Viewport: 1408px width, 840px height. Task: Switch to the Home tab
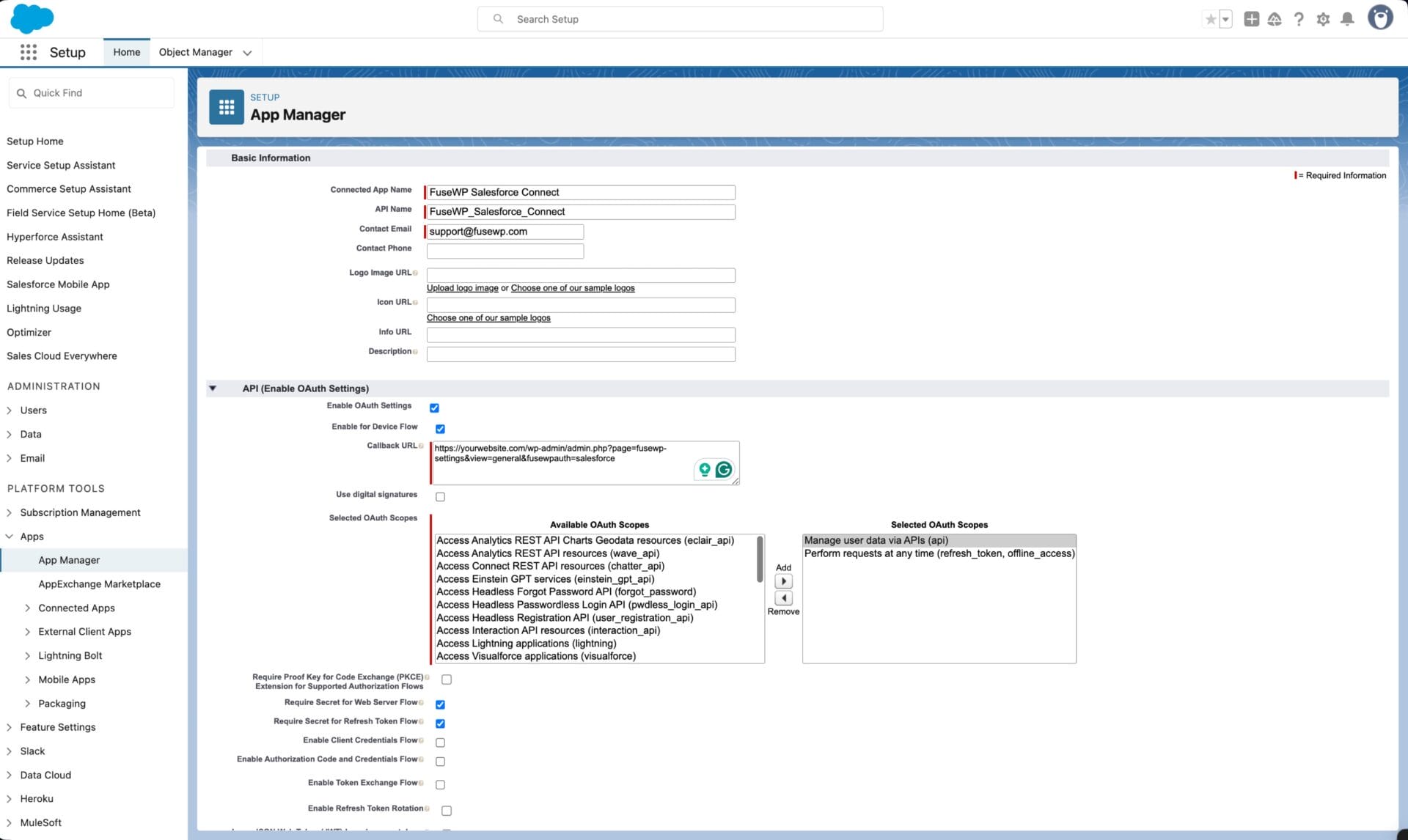coord(126,52)
